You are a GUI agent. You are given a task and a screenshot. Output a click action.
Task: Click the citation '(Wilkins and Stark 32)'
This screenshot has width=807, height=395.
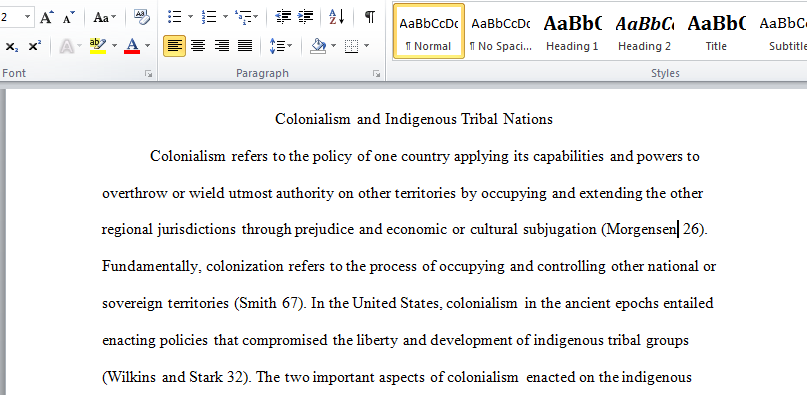pos(177,377)
